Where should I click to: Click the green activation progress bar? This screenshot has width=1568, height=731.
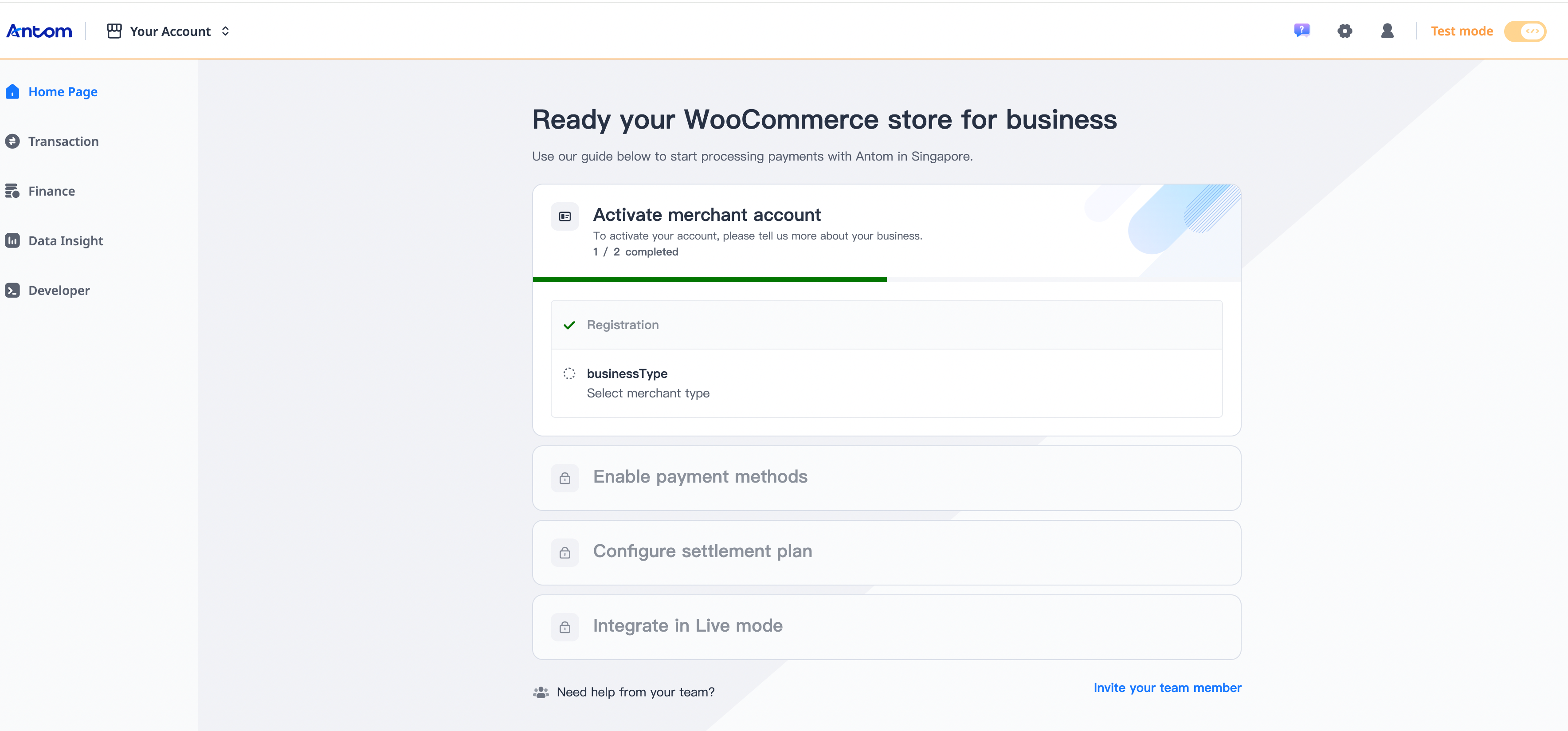(709, 279)
